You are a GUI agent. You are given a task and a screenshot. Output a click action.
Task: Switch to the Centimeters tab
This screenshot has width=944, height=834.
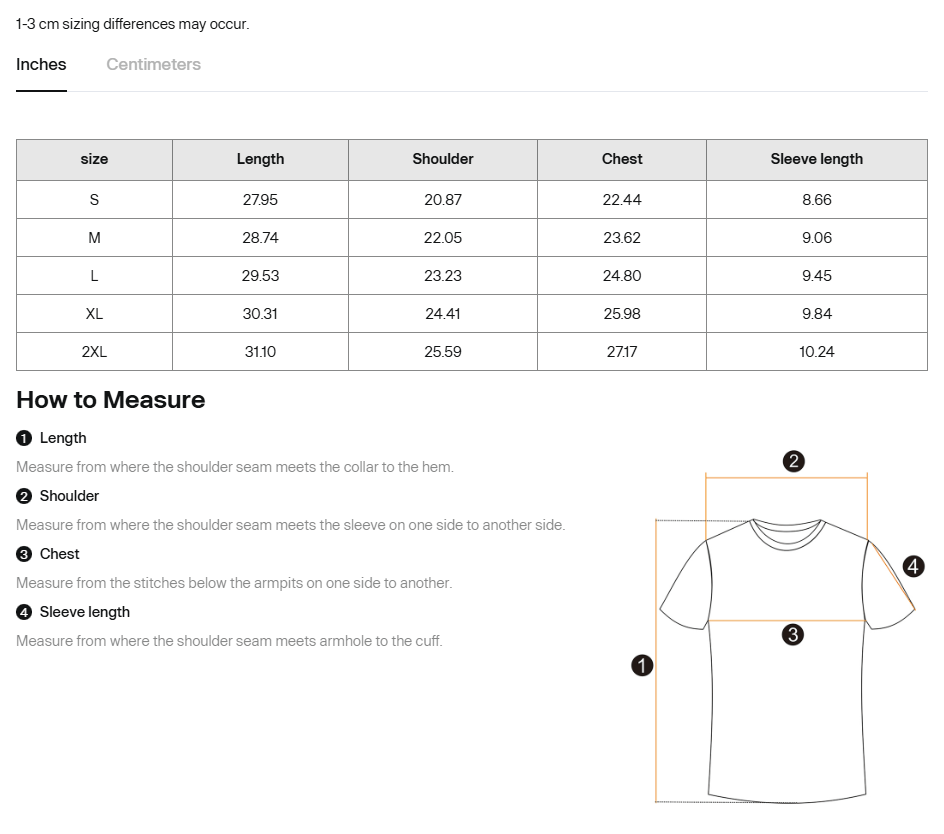[x=153, y=64]
